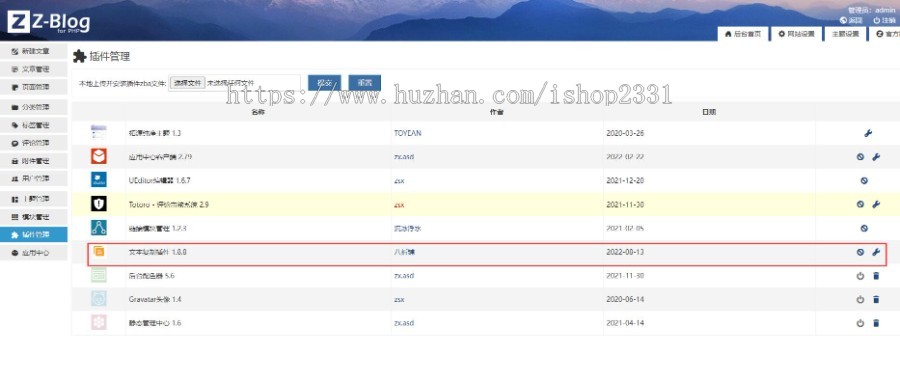Open author link zx.asd in 静态管理中心 row

pyautogui.click(x=404, y=323)
